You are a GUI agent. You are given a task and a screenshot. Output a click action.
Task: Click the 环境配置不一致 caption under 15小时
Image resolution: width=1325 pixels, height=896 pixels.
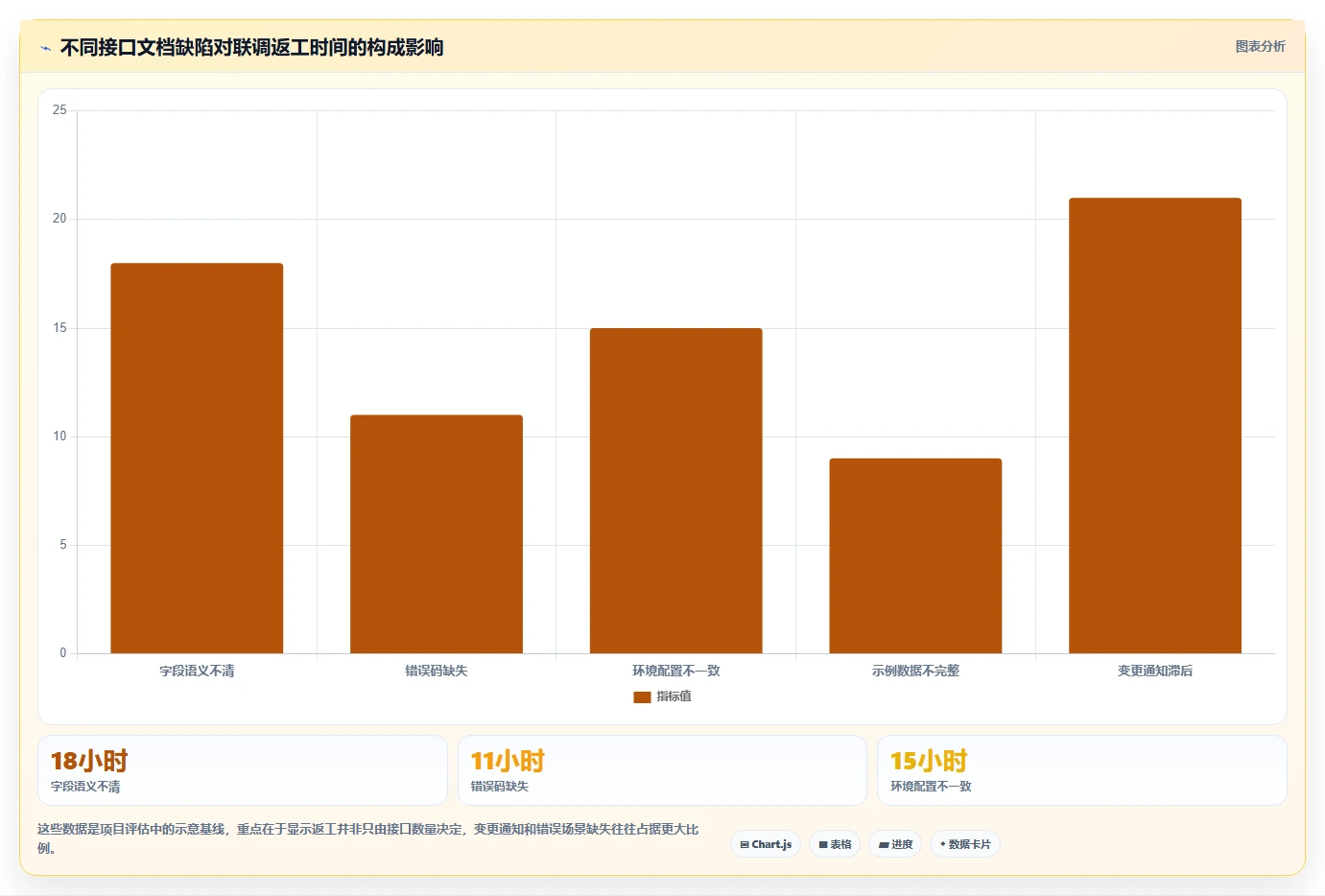pos(931,787)
